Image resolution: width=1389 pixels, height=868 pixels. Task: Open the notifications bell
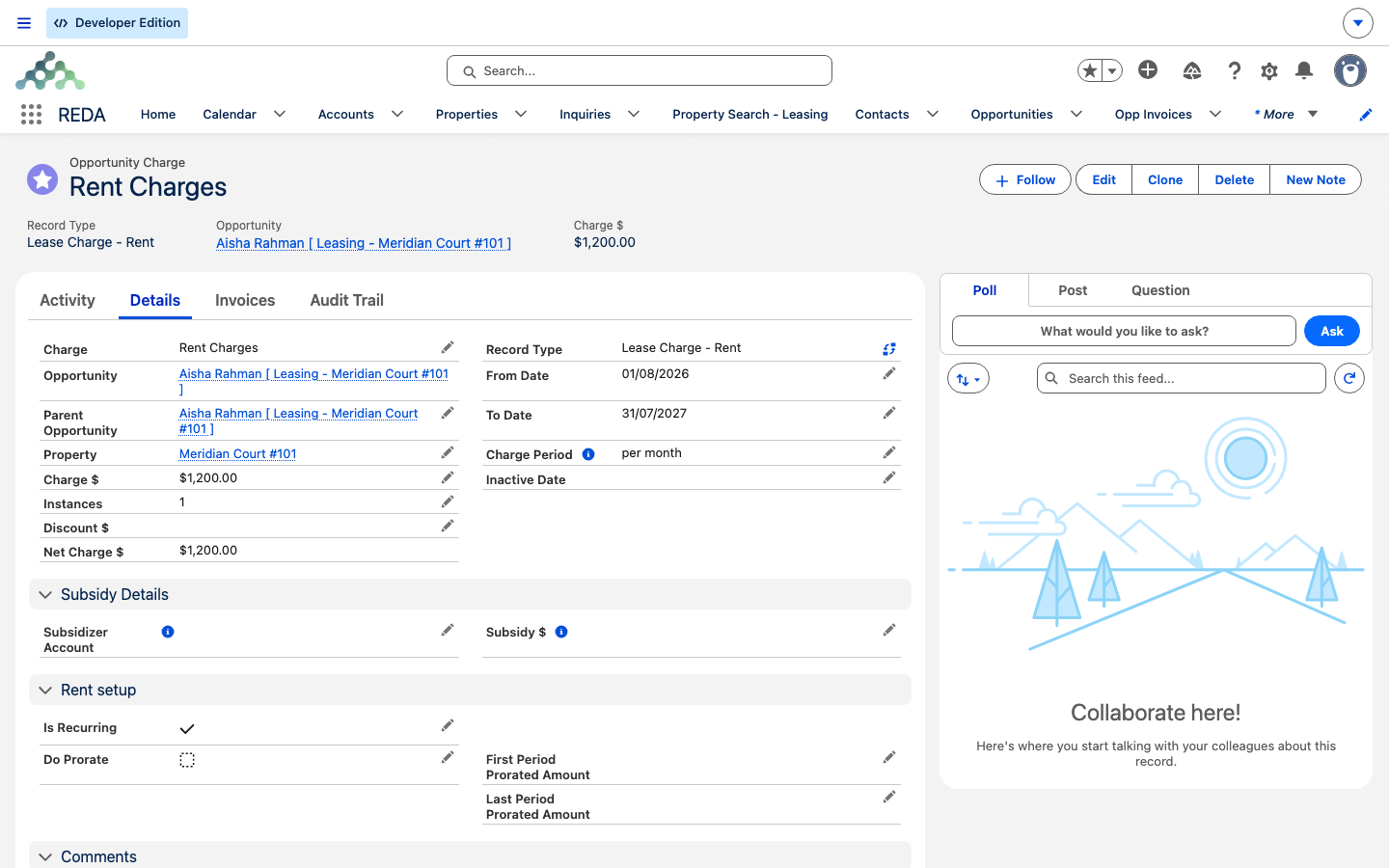click(1304, 70)
